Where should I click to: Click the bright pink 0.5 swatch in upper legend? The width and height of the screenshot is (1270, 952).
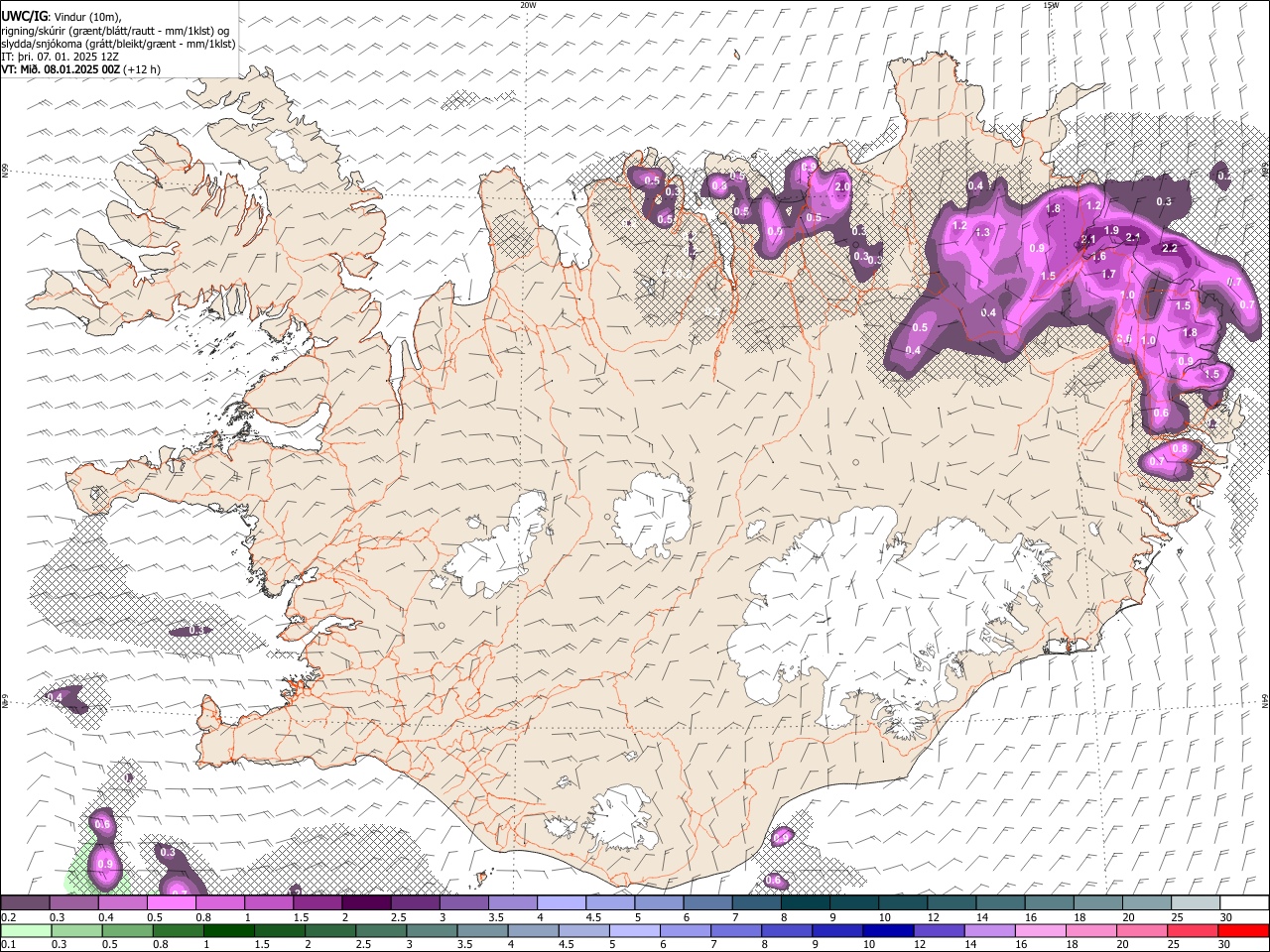[171, 902]
